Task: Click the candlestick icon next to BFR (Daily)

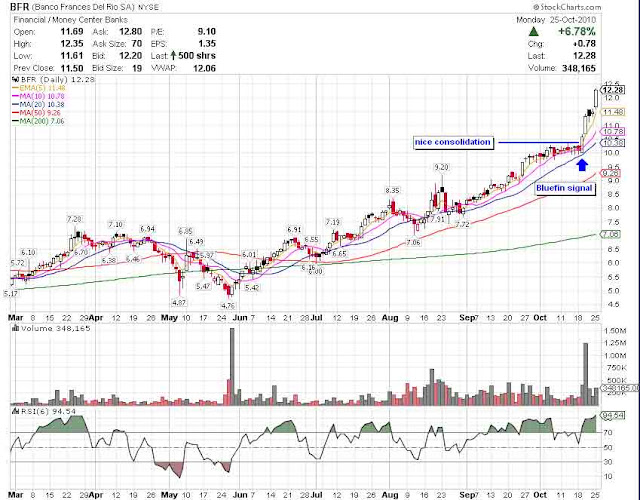Action: pos(16,79)
